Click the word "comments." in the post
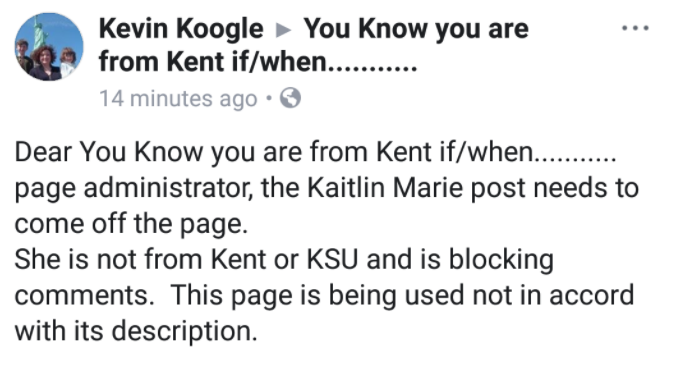The width and height of the screenshot is (675, 365). (84, 296)
